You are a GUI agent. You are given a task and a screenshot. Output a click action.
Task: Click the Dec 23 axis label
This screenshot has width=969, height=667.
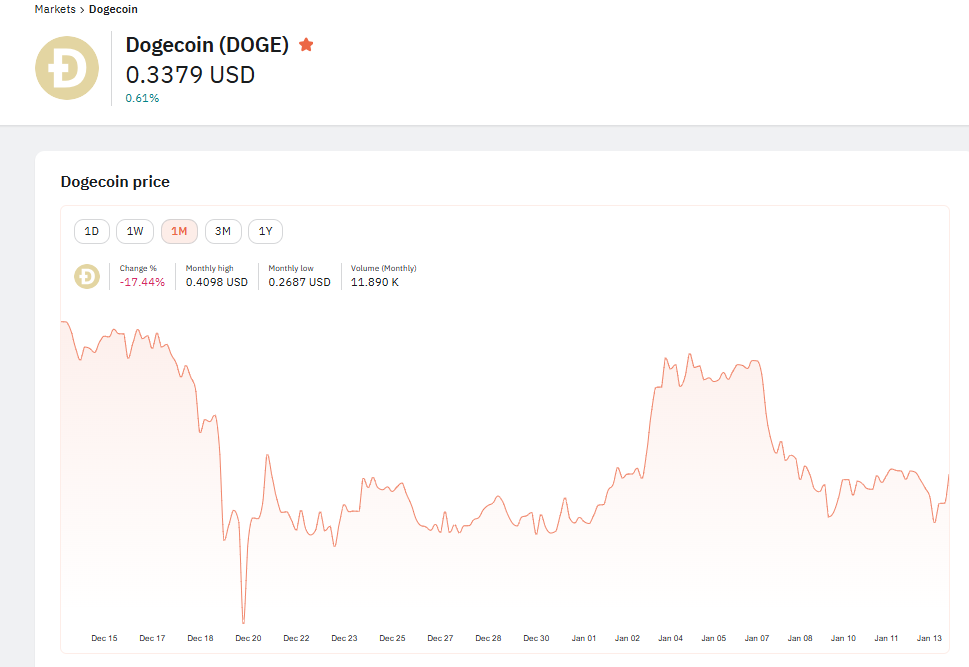click(x=344, y=638)
